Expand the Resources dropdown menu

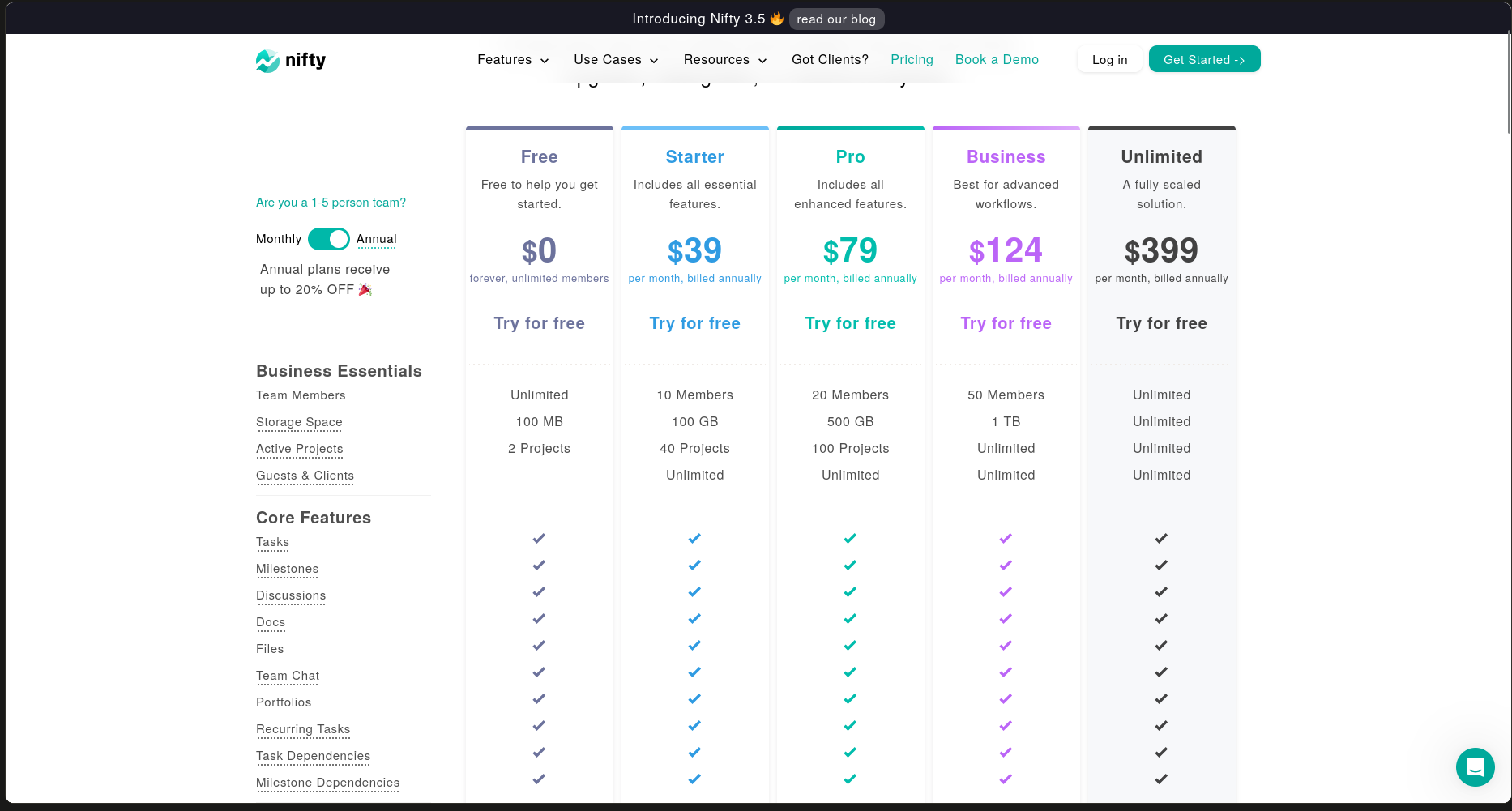coord(725,60)
